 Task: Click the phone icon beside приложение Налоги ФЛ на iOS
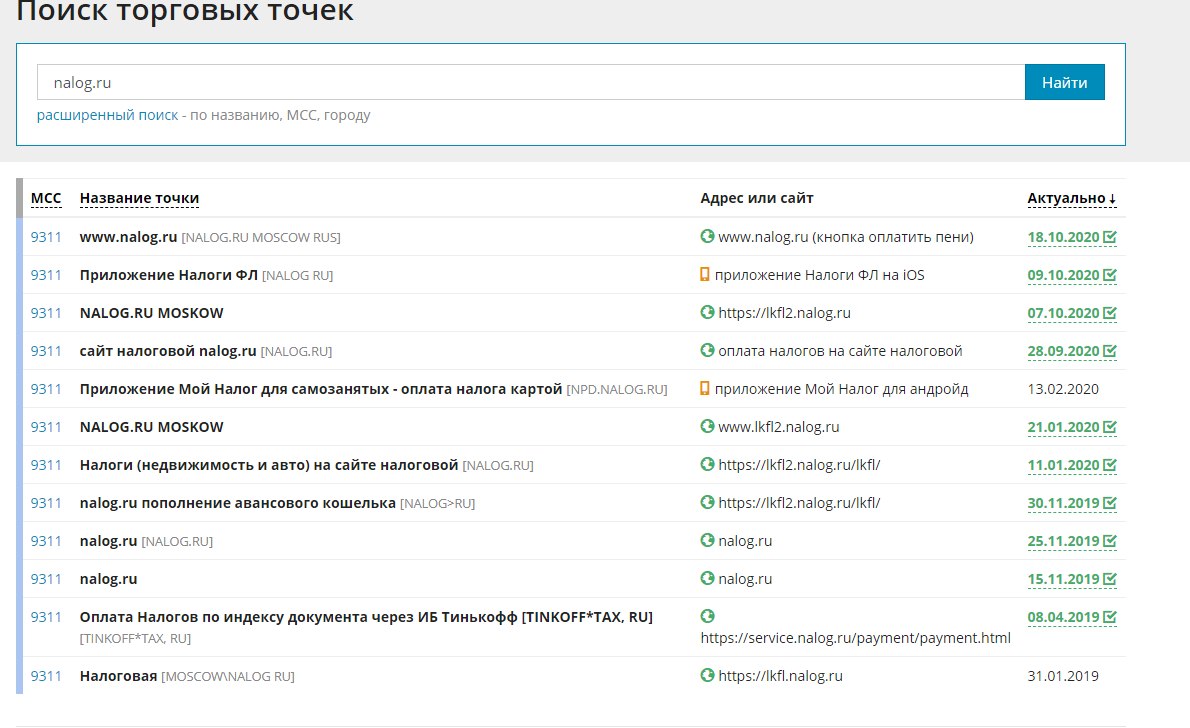(704, 274)
